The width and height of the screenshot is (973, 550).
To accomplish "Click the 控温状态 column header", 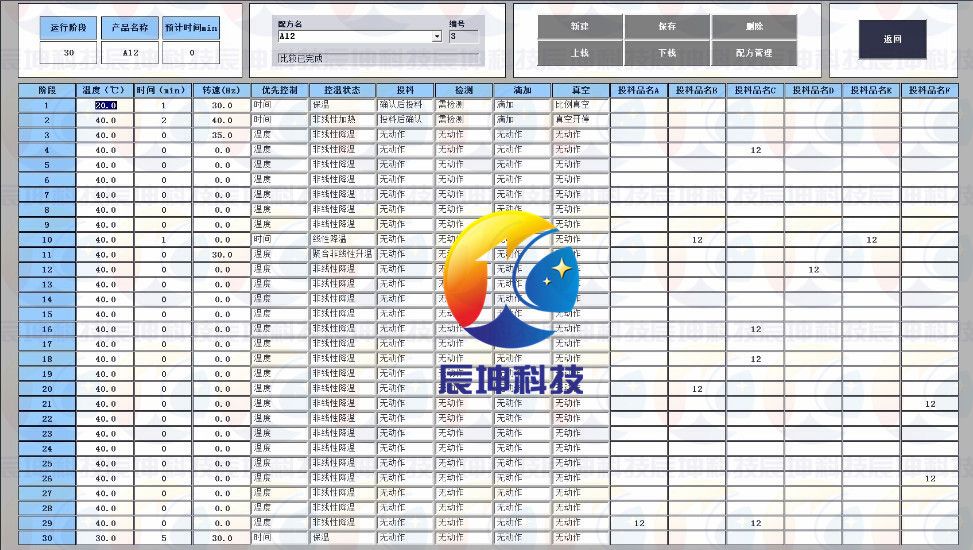I will [x=343, y=91].
